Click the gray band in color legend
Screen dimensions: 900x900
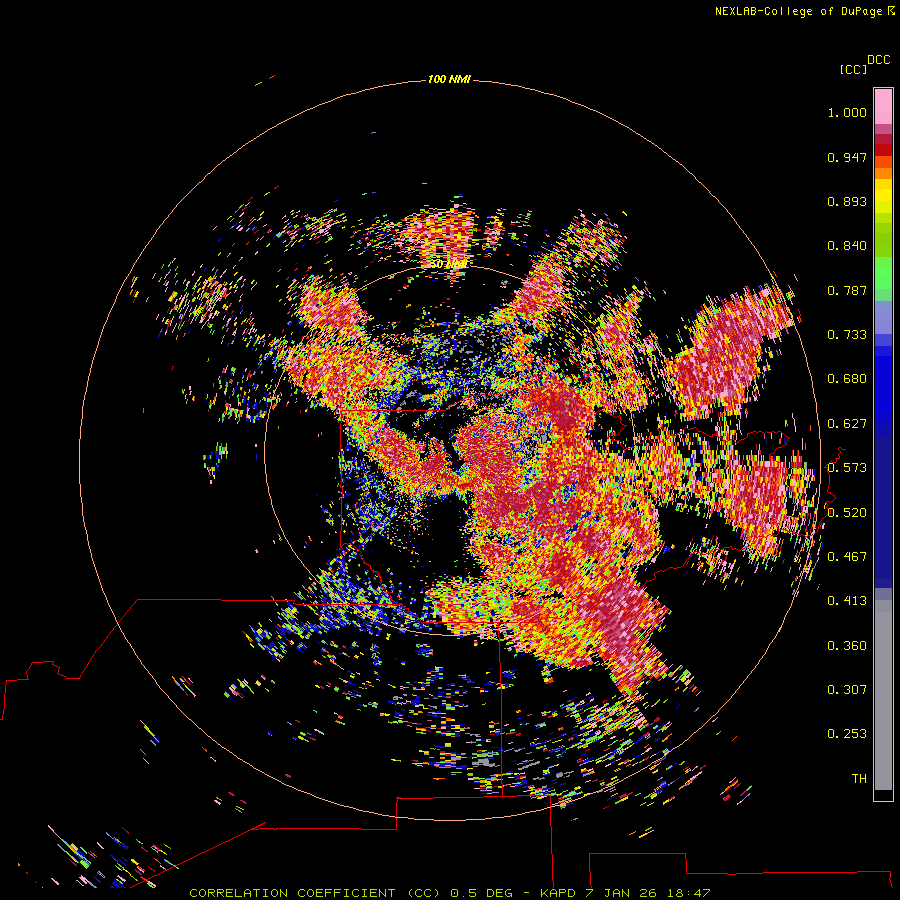(883, 695)
